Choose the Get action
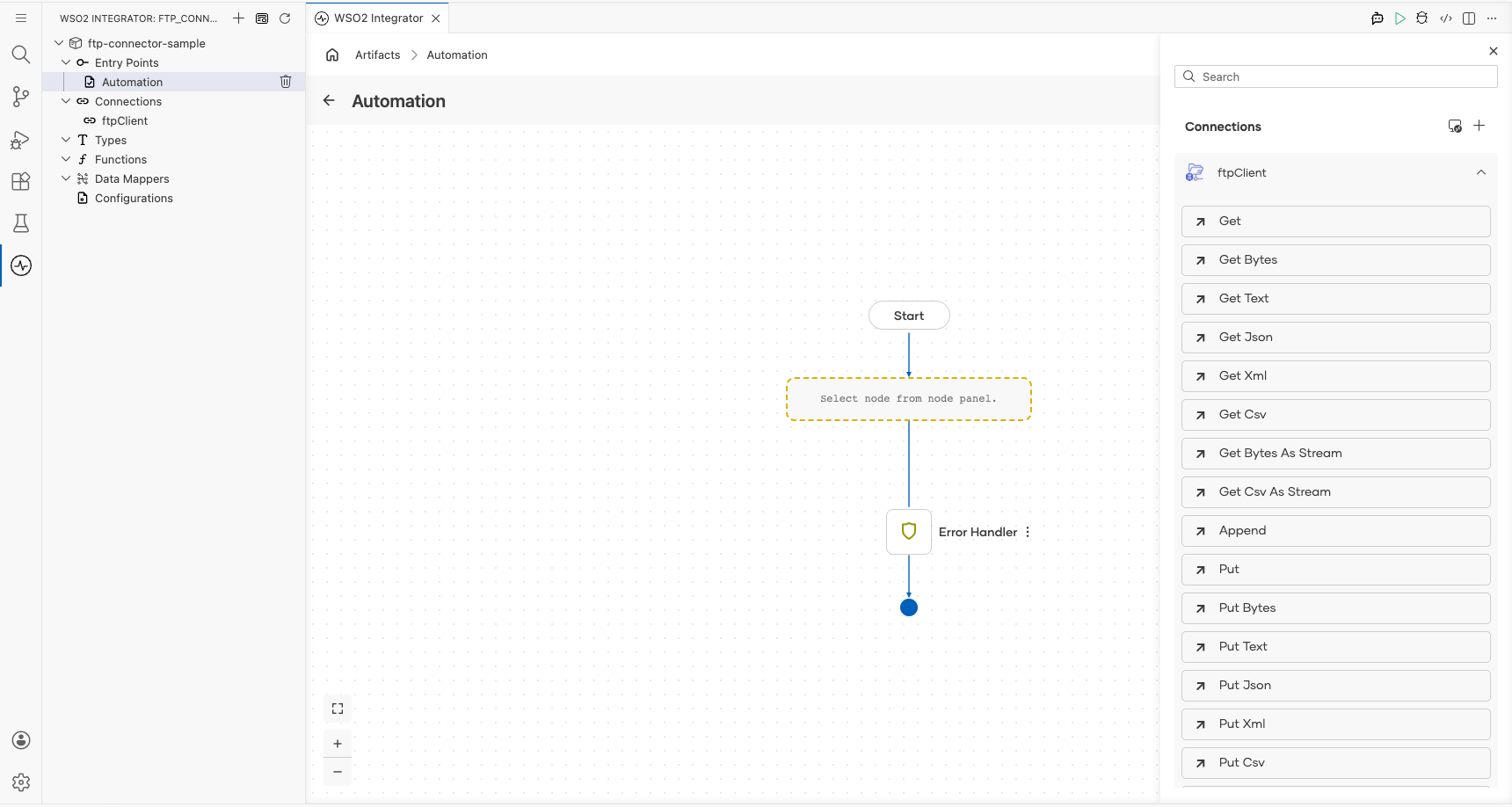This screenshot has height=807, width=1512. (x=1336, y=222)
